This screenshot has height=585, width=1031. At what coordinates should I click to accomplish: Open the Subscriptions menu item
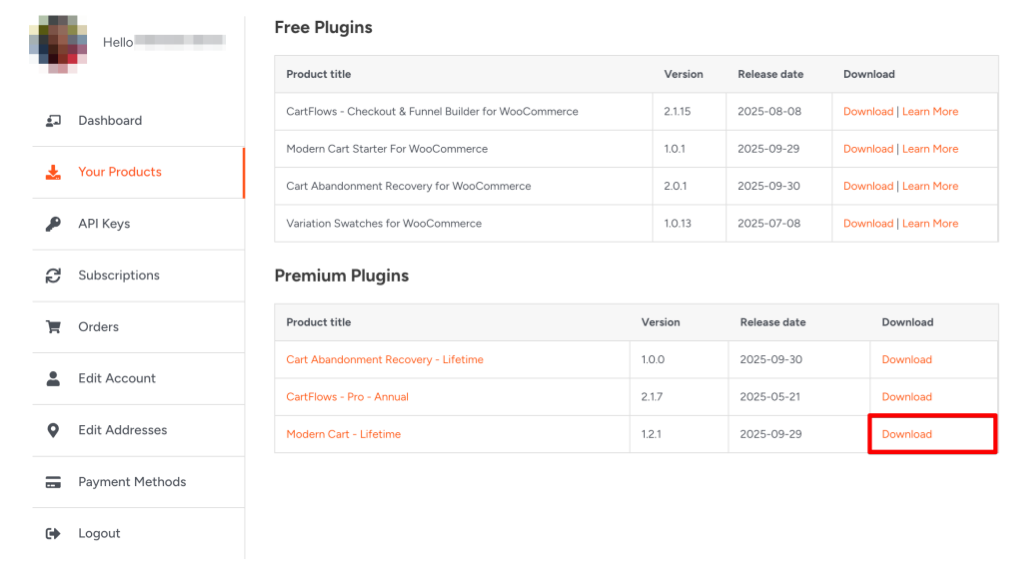(x=118, y=276)
